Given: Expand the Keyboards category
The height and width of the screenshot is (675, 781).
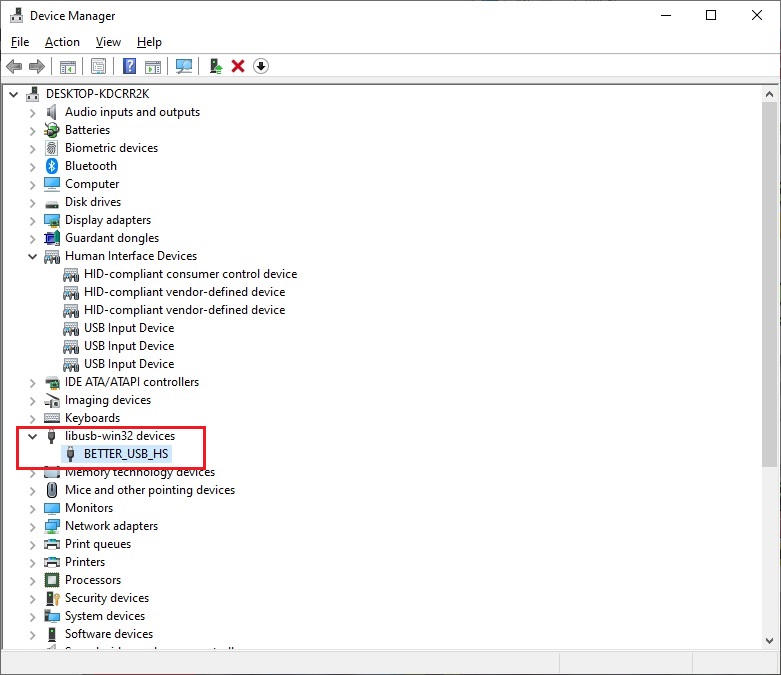Looking at the screenshot, I should click(x=32, y=419).
